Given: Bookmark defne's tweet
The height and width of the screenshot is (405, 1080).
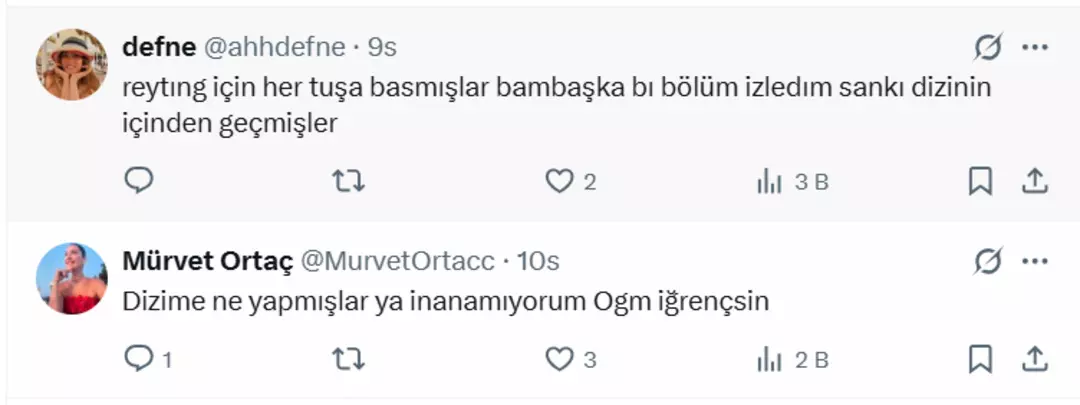Looking at the screenshot, I should [981, 181].
